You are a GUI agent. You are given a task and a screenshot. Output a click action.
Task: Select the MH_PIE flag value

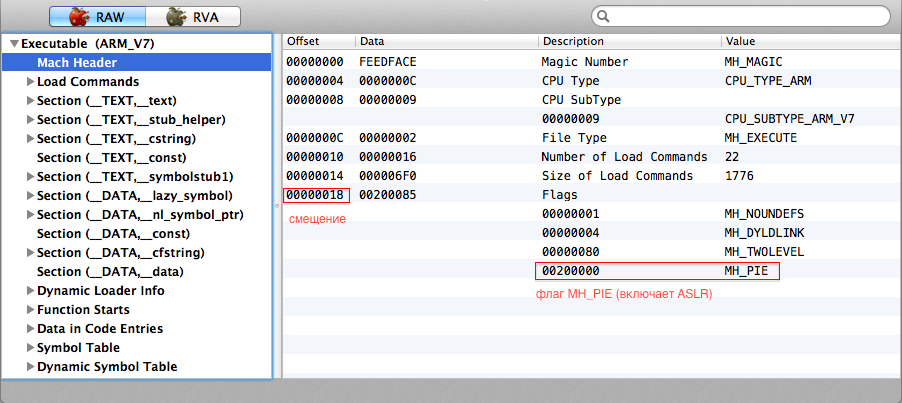746,270
